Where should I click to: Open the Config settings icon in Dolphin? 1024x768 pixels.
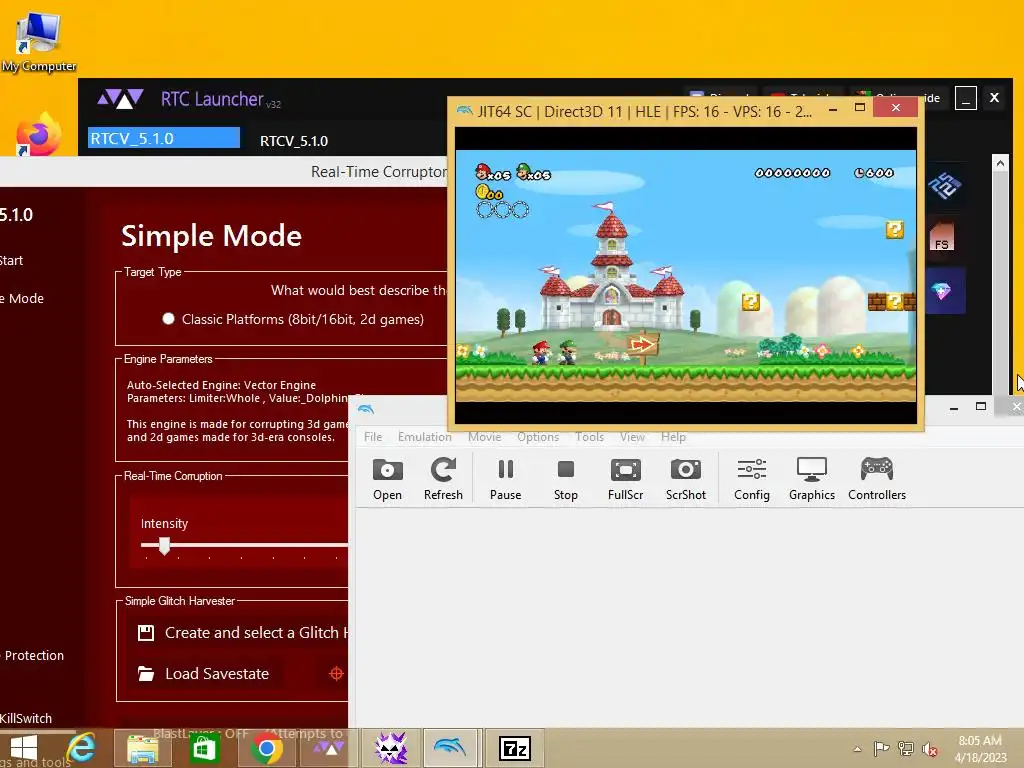[752, 479]
